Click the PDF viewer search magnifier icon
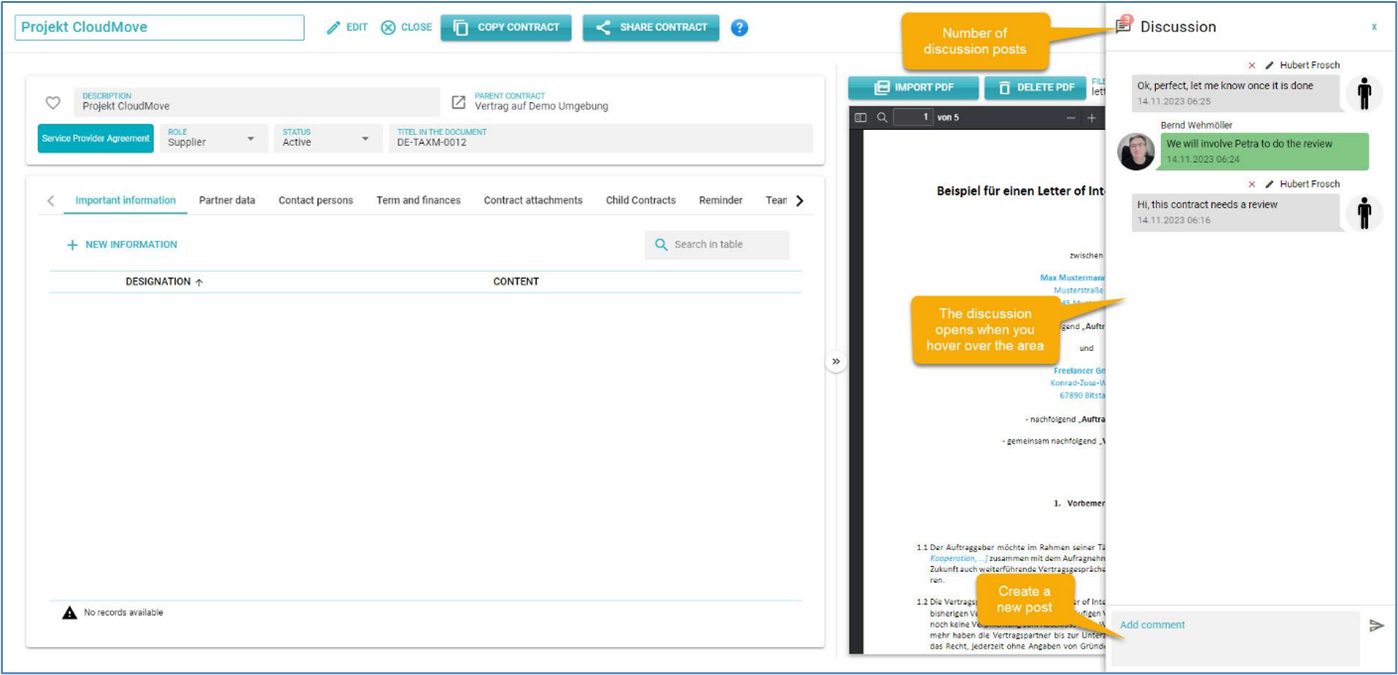 tap(882, 118)
